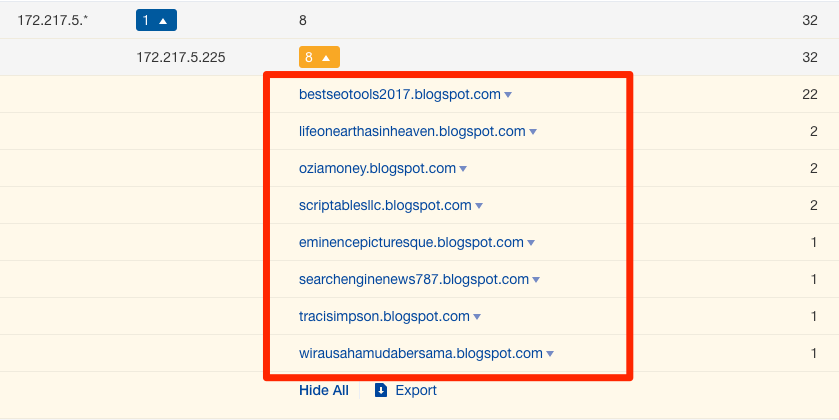839x420 pixels.
Task: Collapse the orange 8 badge for 172.217.5.225
Action: click(x=319, y=57)
